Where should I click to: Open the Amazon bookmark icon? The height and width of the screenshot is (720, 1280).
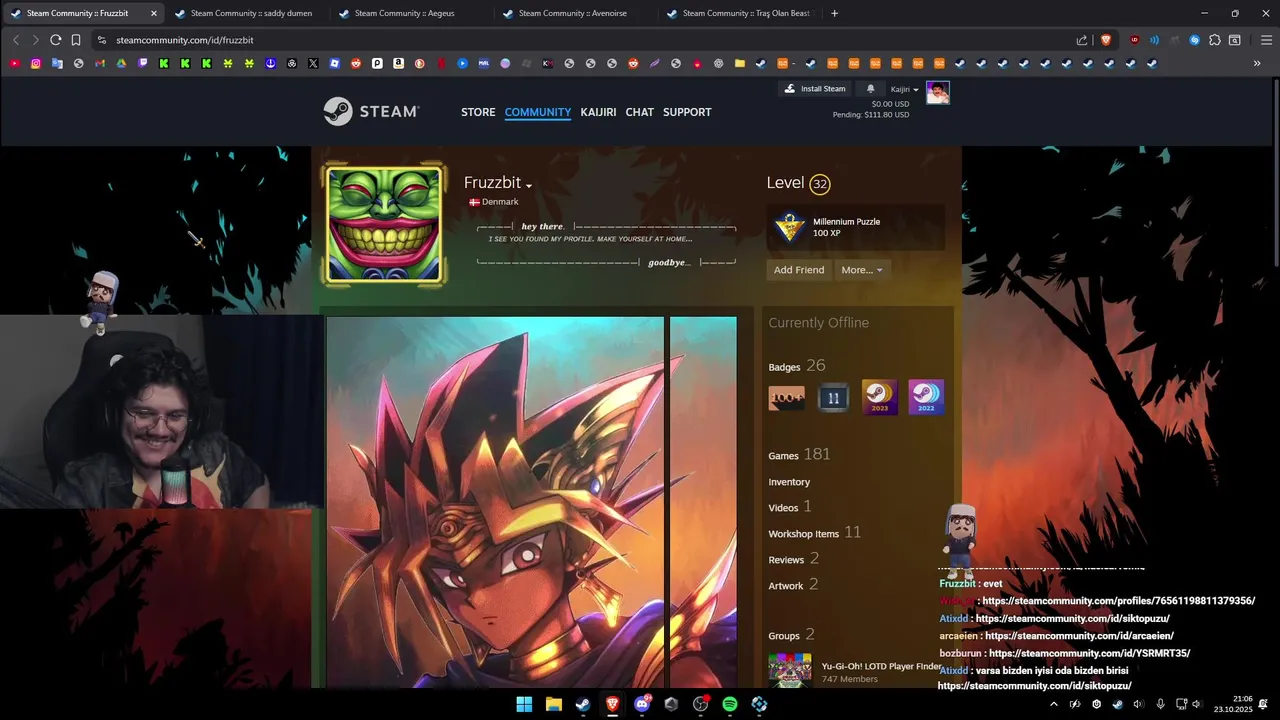click(x=398, y=63)
